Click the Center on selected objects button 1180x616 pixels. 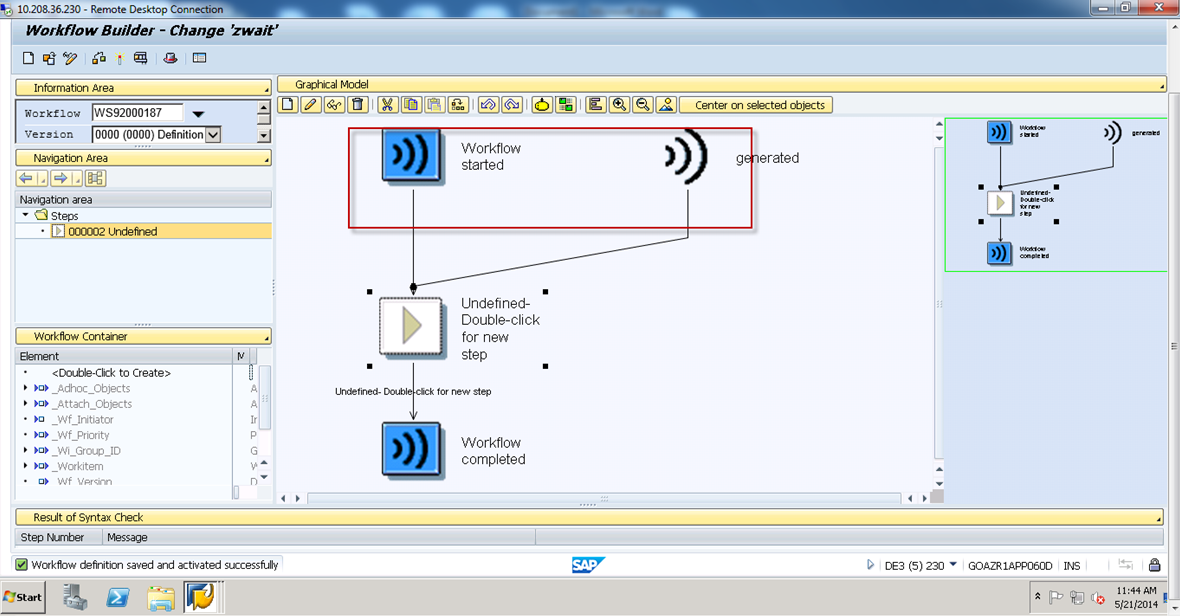(x=756, y=105)
